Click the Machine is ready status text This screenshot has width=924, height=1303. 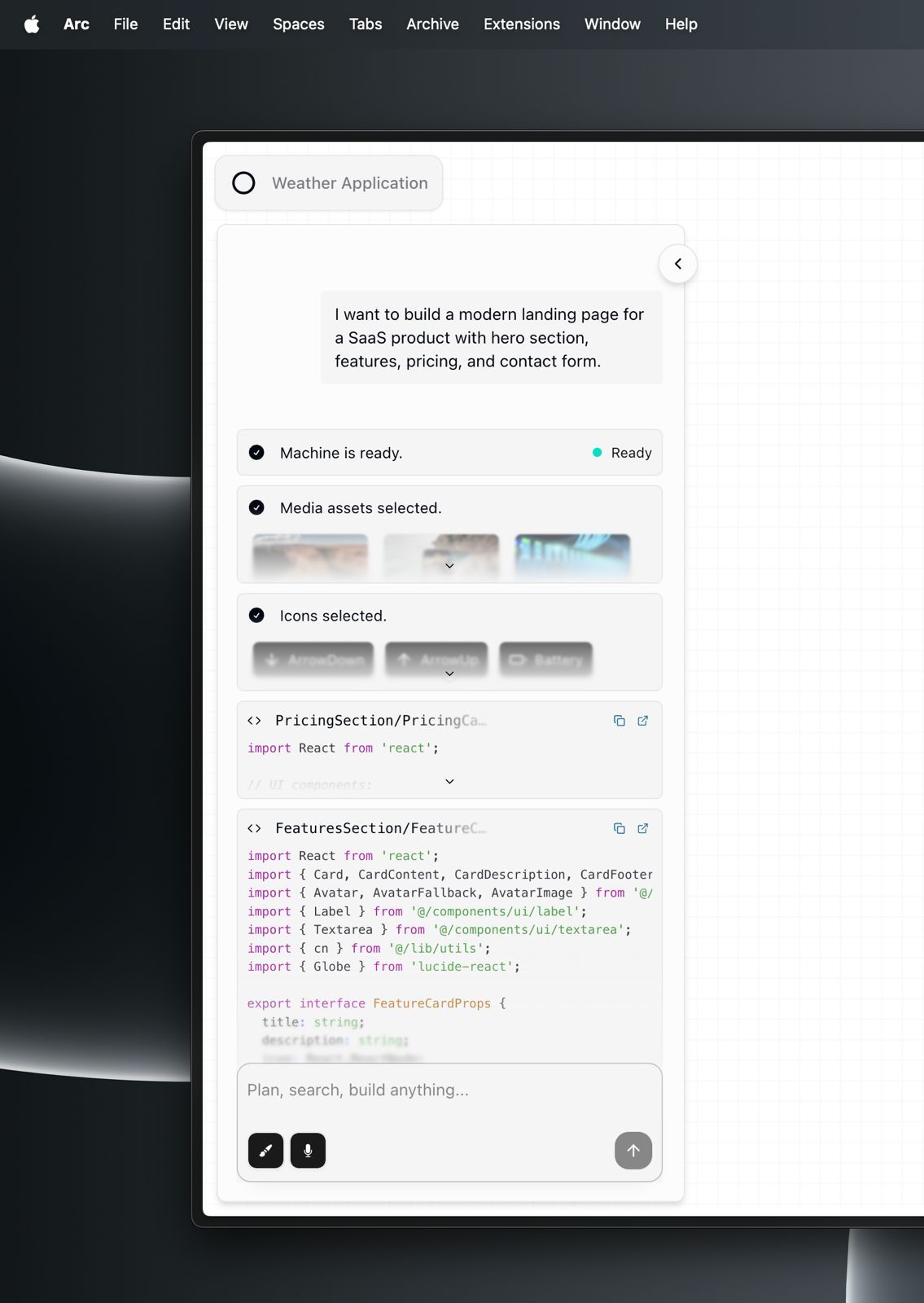click(x=341, y=453)
